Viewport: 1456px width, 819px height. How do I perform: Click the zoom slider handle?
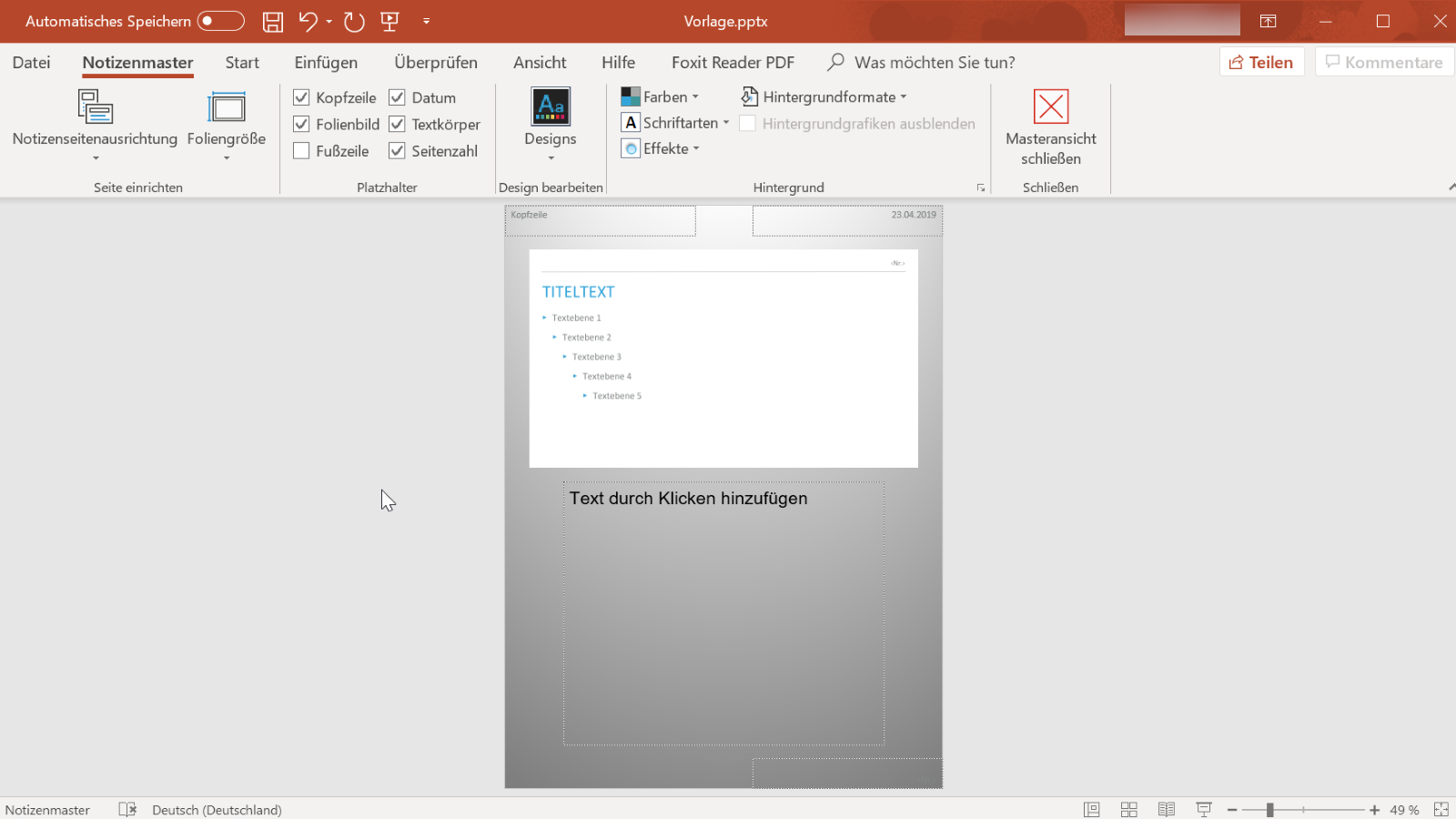[1269, 809]
